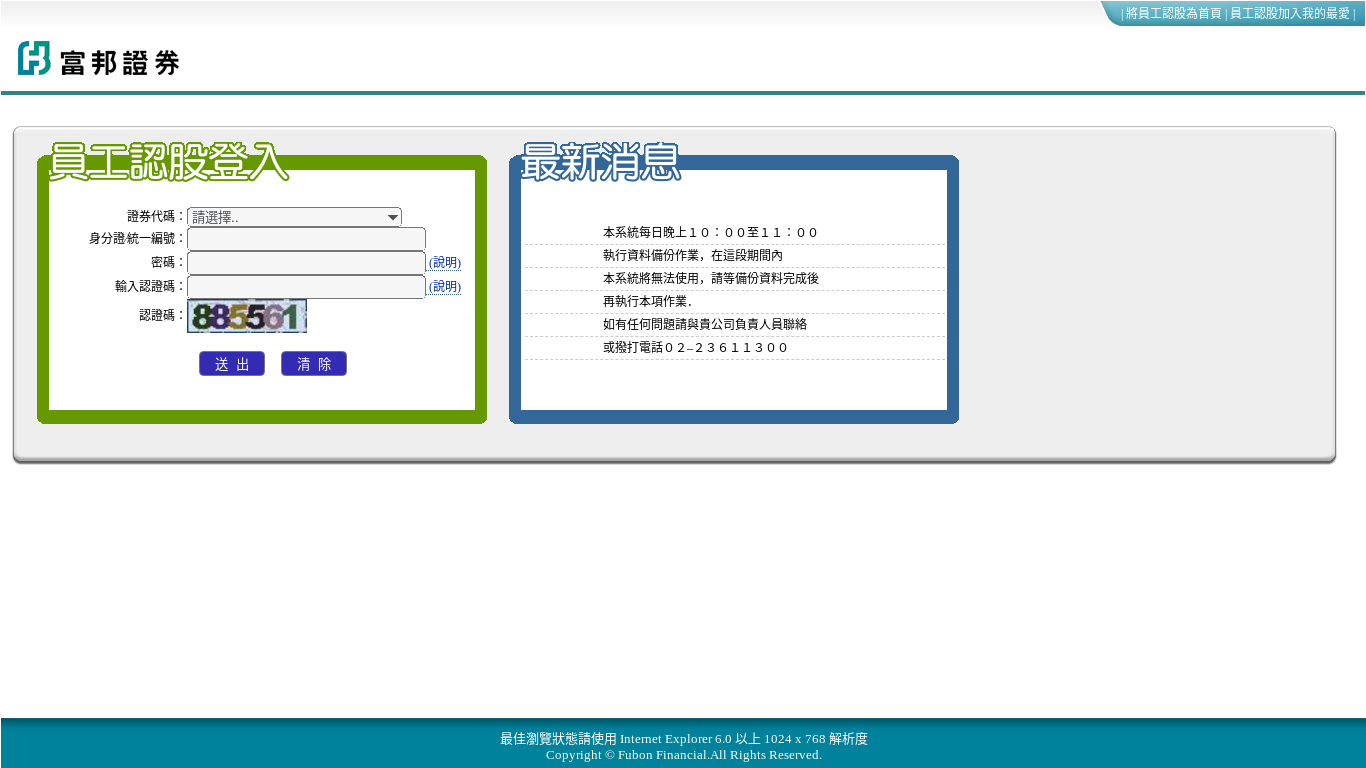Click the Copyright Fubon Financial footer text
This screenshot has width=1366, height=768.
[684, 755]
